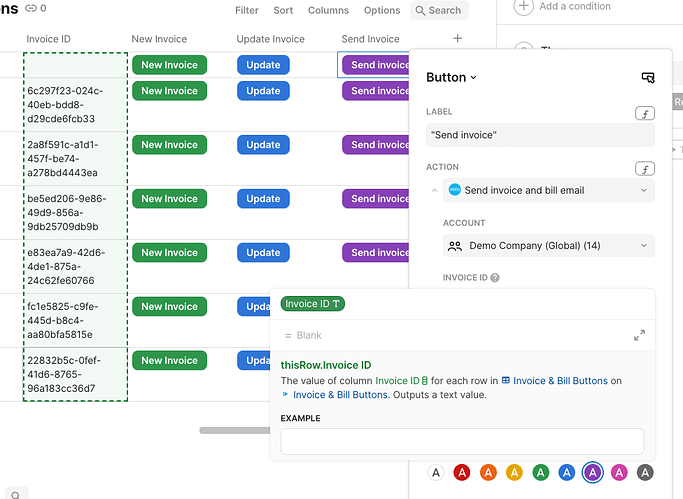Image resolution: width=683 pixels, height=499 pixels.
Task: Select the purple color swatch
Action: [592, 472]
